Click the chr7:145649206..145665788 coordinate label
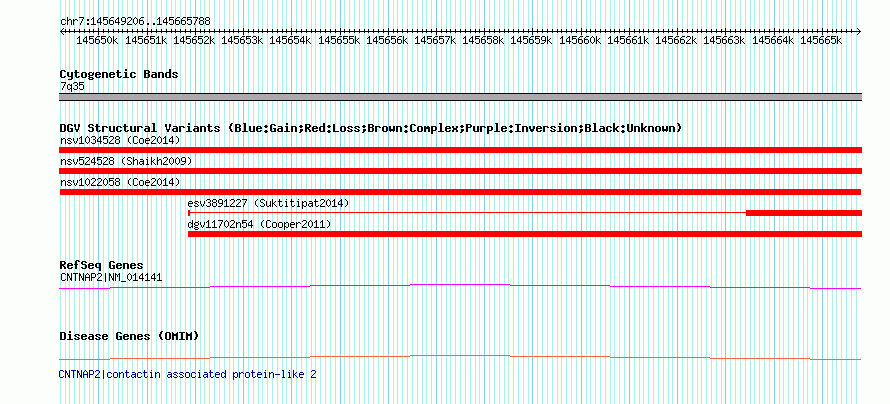Screen dimensions: 890x404 [x=135, y=22]
